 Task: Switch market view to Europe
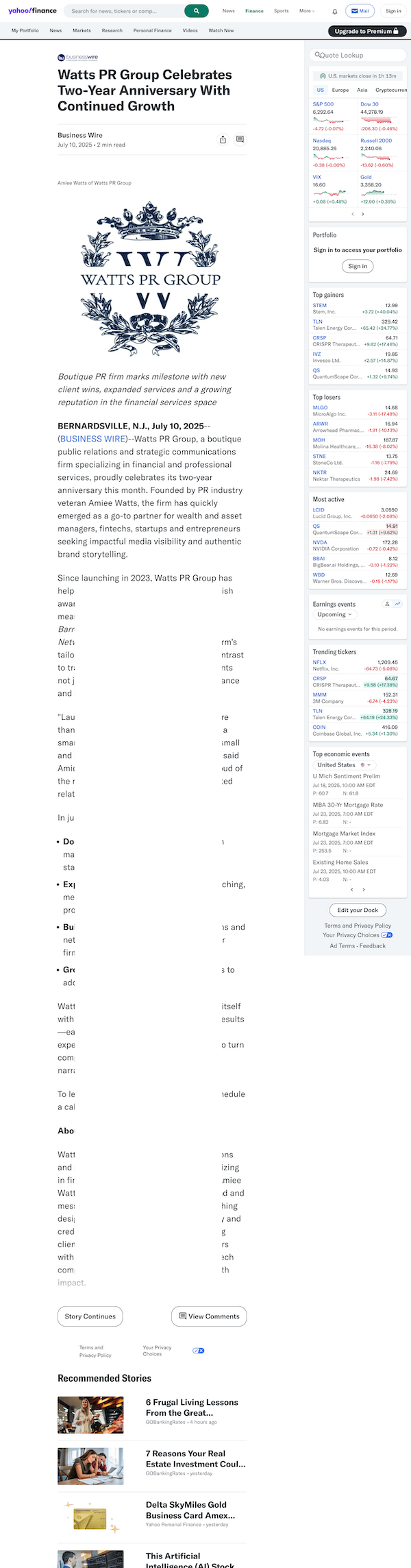click(340, 89)
